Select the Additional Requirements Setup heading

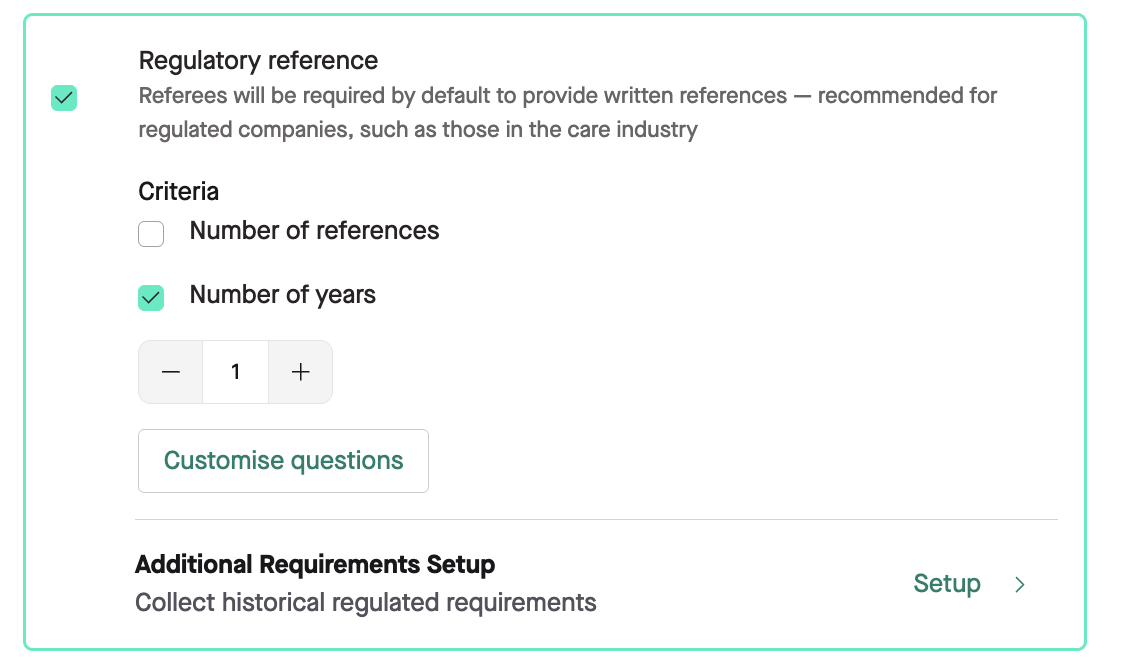pyautogui.click(x=314, y=564)
